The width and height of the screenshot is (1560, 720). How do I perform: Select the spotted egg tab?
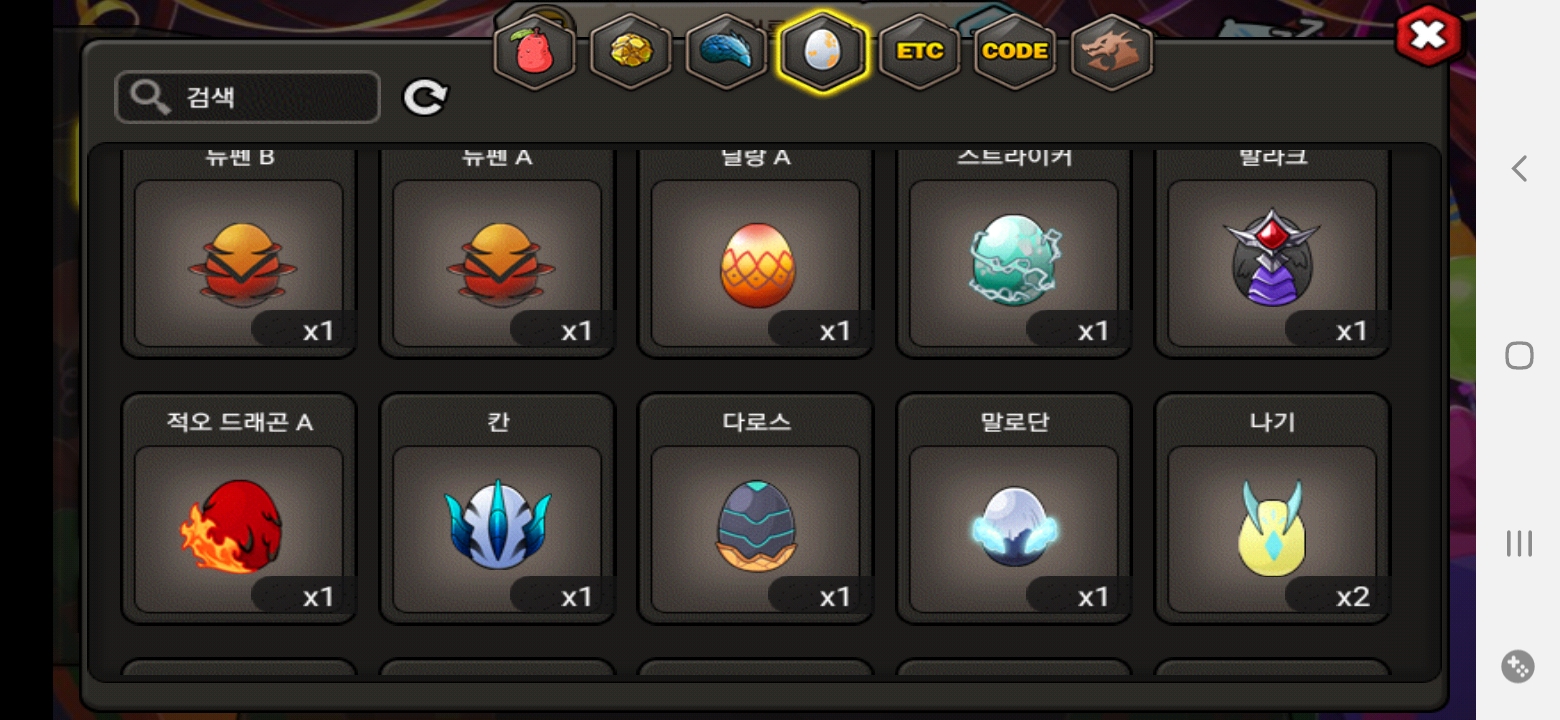tap(823, 52)
